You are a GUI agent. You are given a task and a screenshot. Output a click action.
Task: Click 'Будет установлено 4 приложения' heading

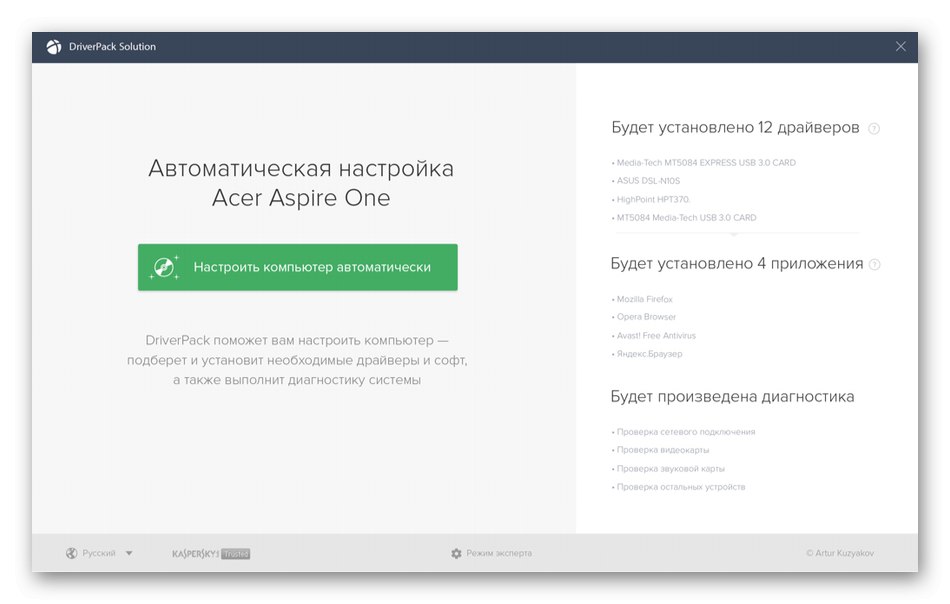pyautogui.click(x=737, y=264)
